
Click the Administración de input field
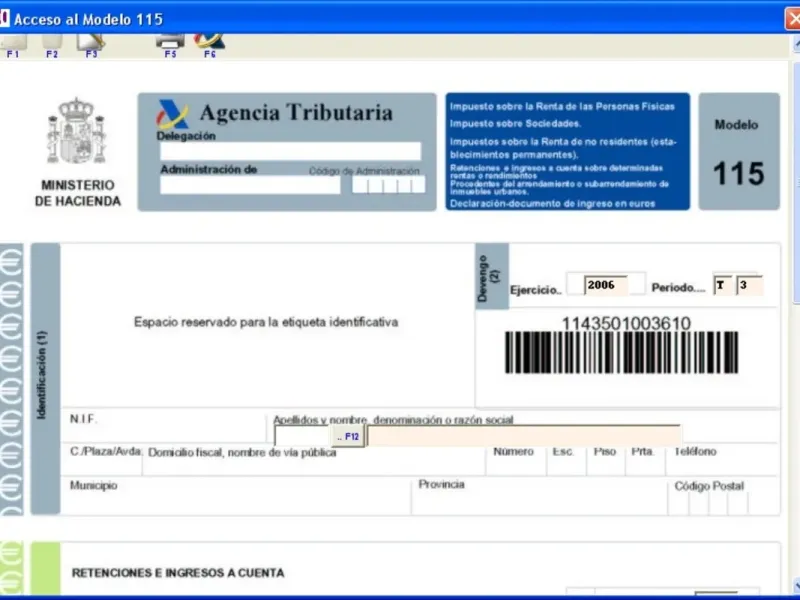[250, 185]
